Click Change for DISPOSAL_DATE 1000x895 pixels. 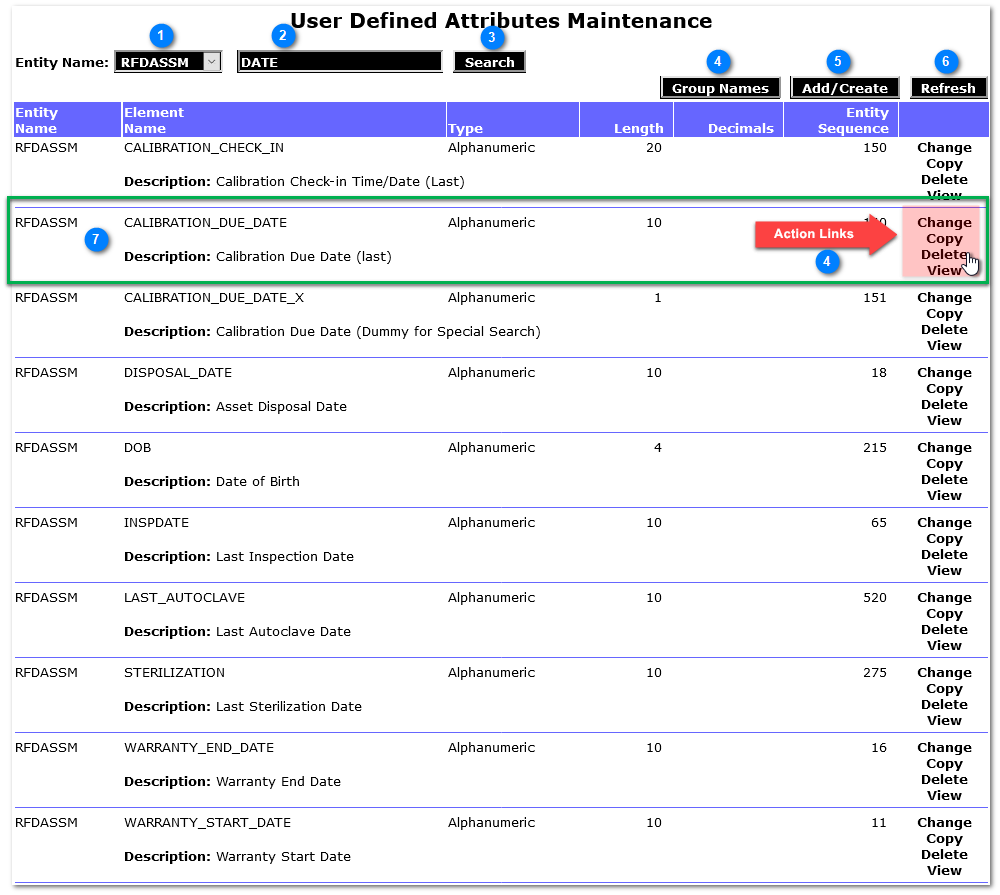point(944,373)
